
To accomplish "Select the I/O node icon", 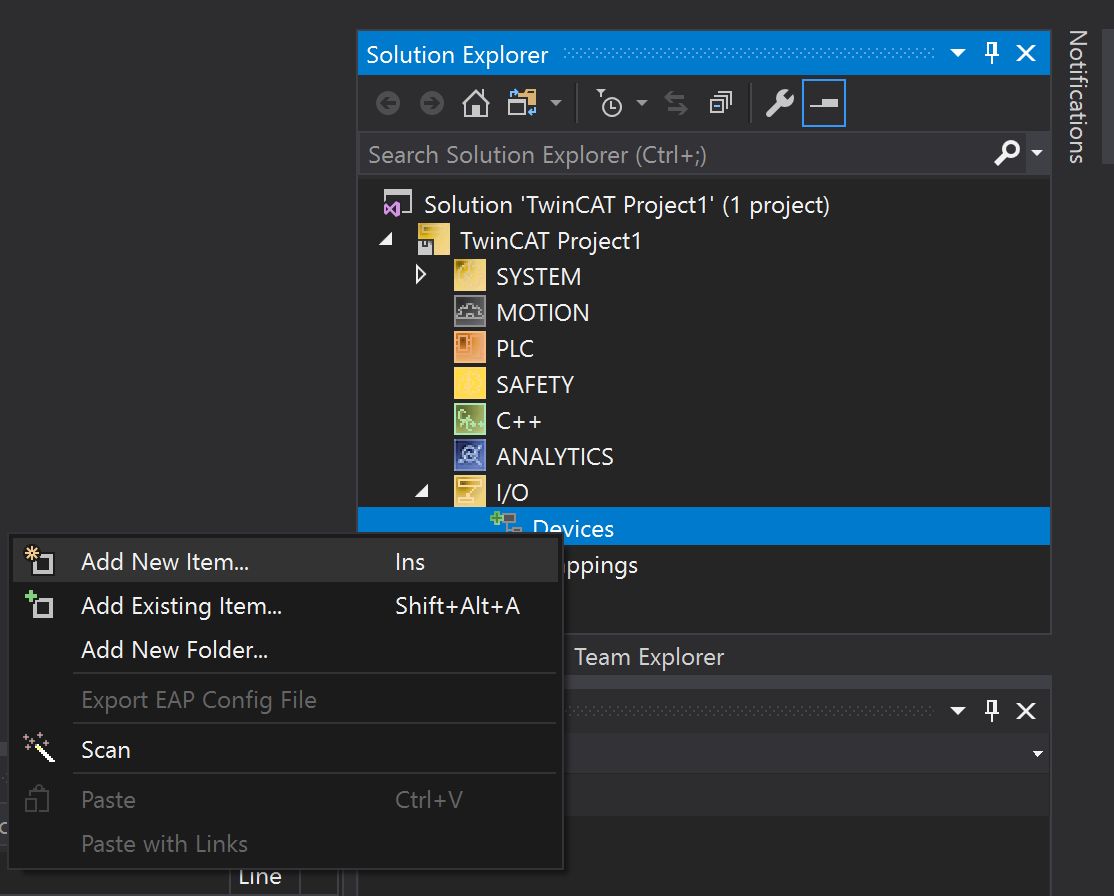I will tap(470, 492).
